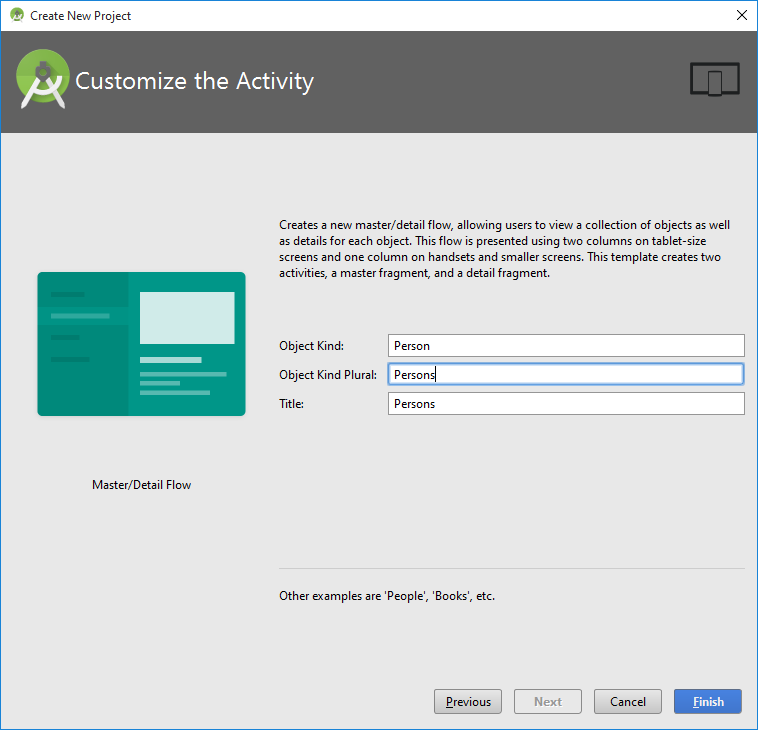The height and width of the screenshot is (730, 758).
Task: Place cursor in the Title text field
Action: point(566,403)
